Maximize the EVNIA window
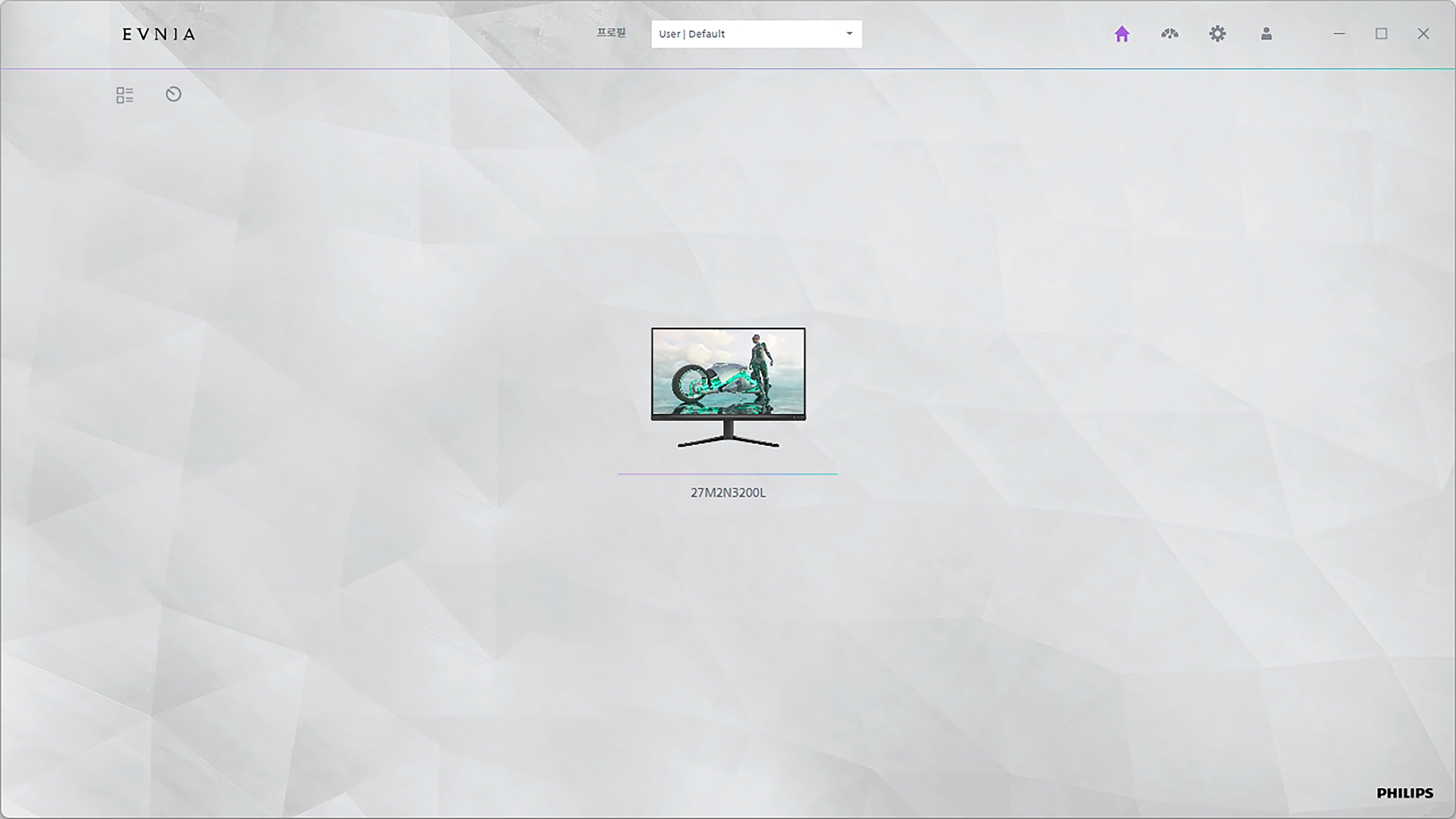This screenshot has height=819, width=1456. point(1381,34)
